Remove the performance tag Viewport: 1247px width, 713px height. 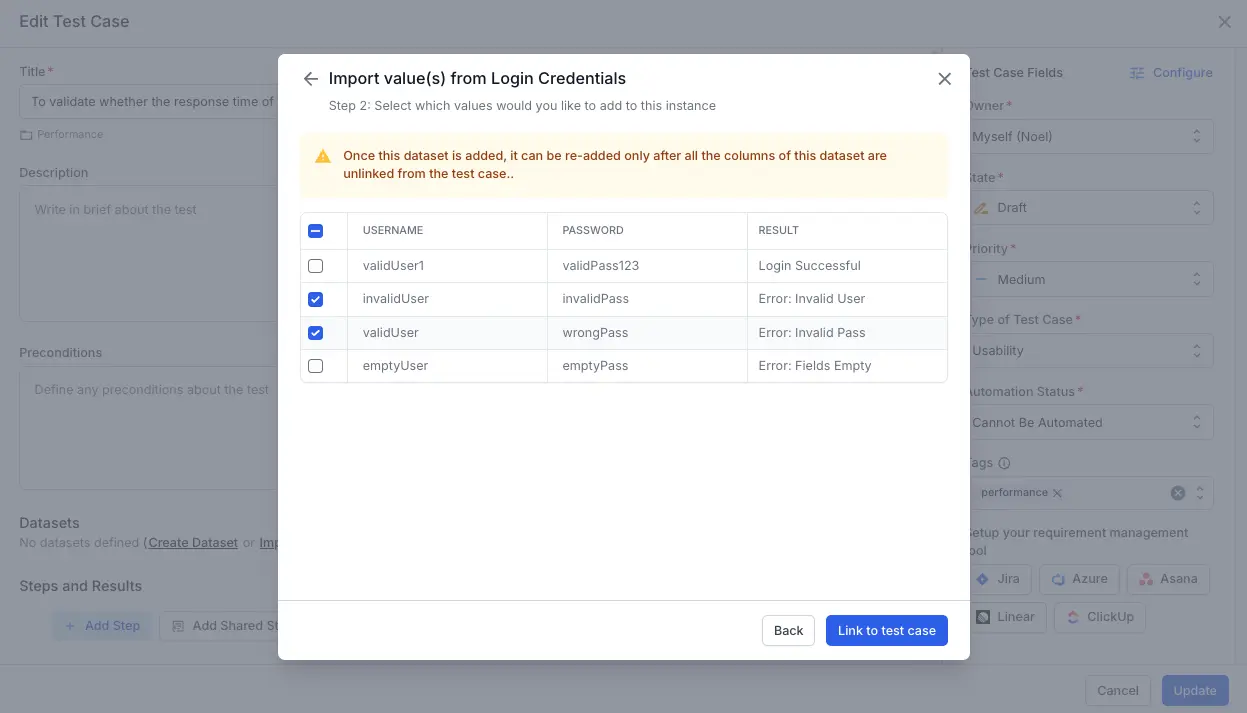coord(1057,493)
